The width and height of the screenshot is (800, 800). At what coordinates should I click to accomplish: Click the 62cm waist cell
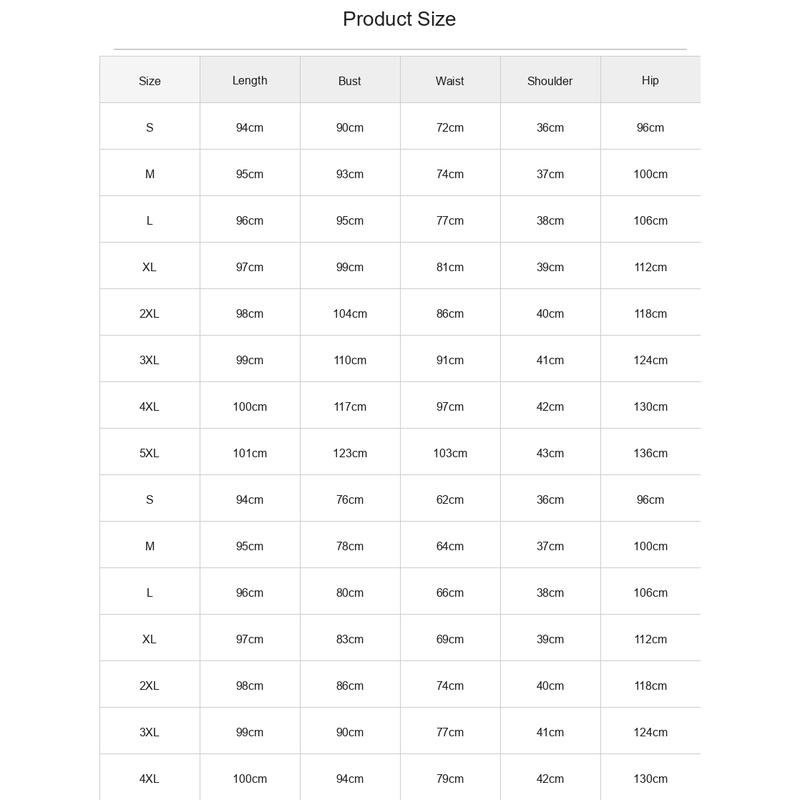coord(450,499)
